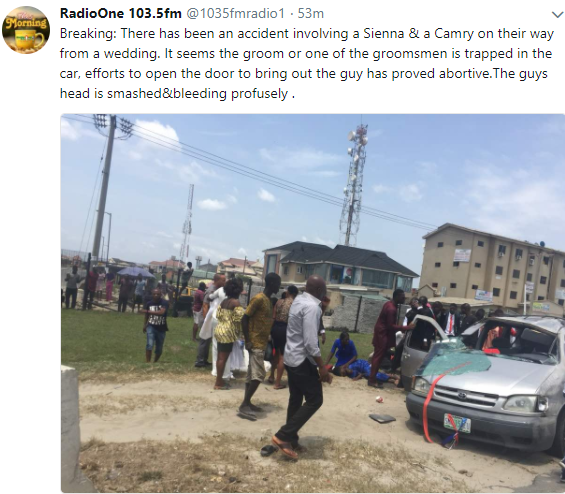Click the dark-roofed house in the photo
565x494 pixels.
pyautogui.click(x=340, y=267)
